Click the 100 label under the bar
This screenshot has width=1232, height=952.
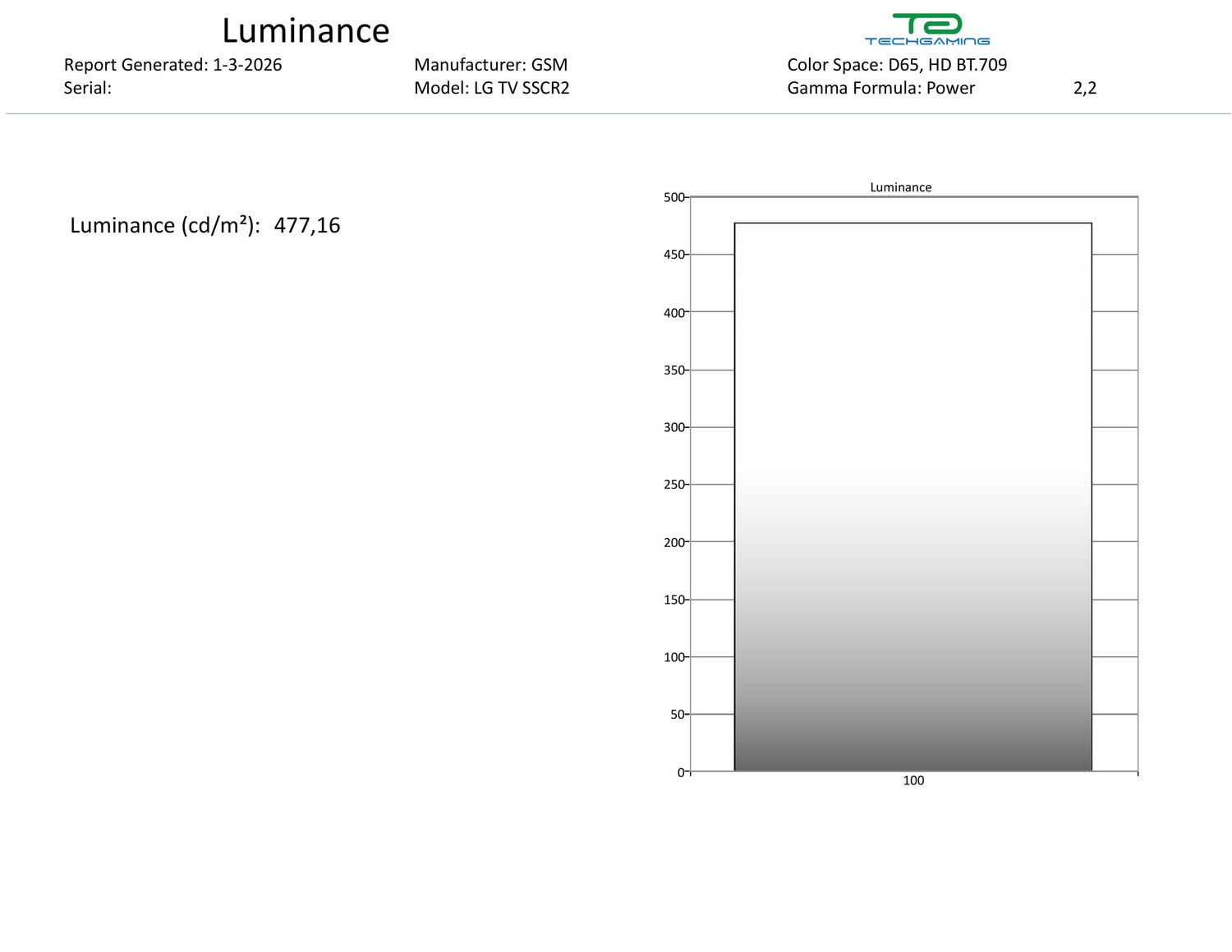(913, 780)
